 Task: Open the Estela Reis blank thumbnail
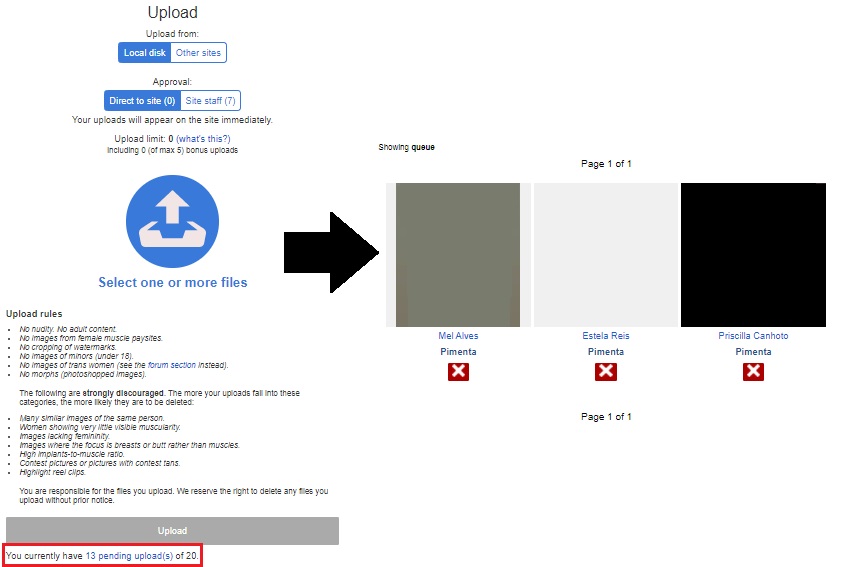[606, 255]
